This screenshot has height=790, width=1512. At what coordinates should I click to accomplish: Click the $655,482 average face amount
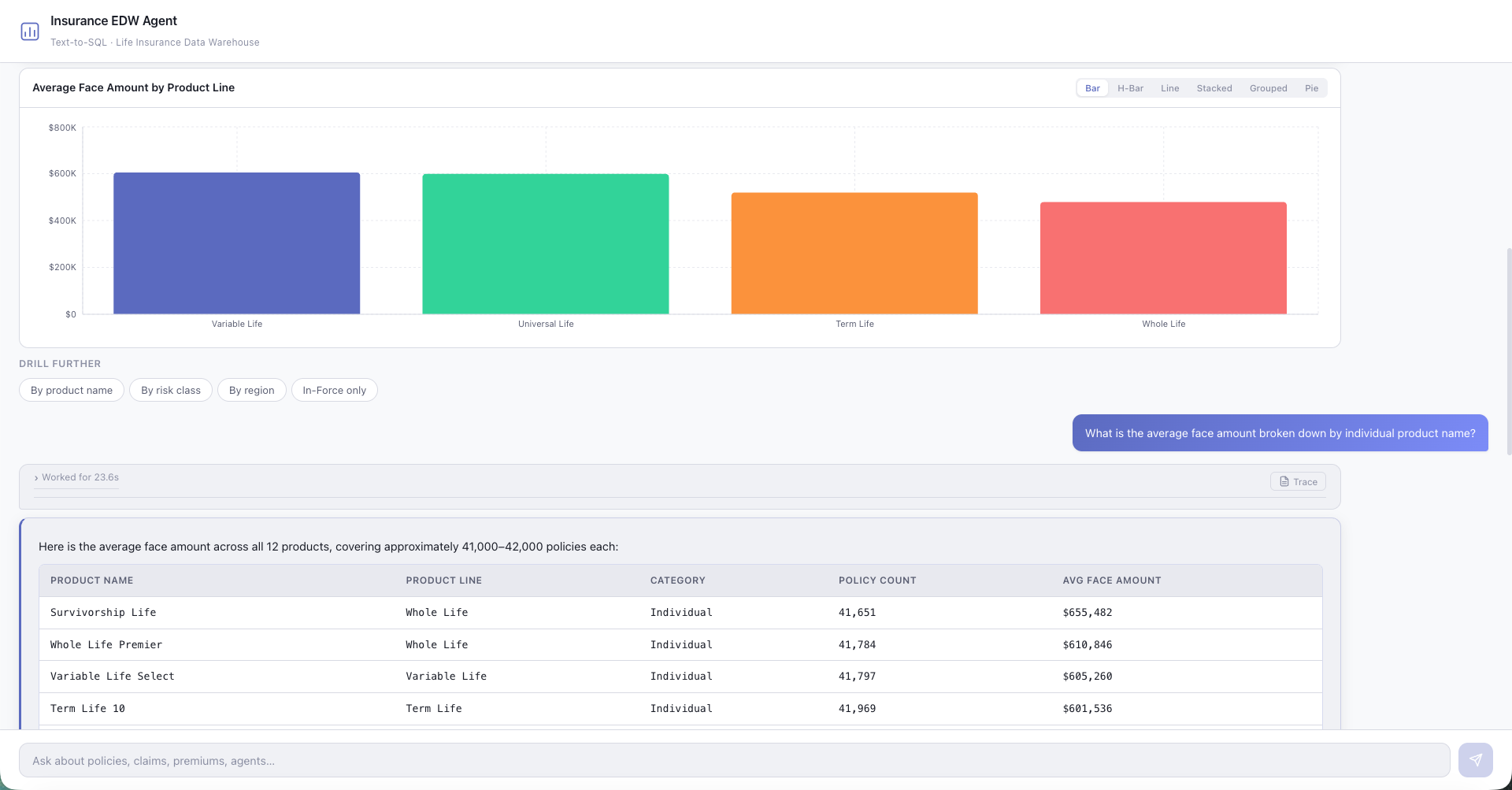click(1088, 612)
